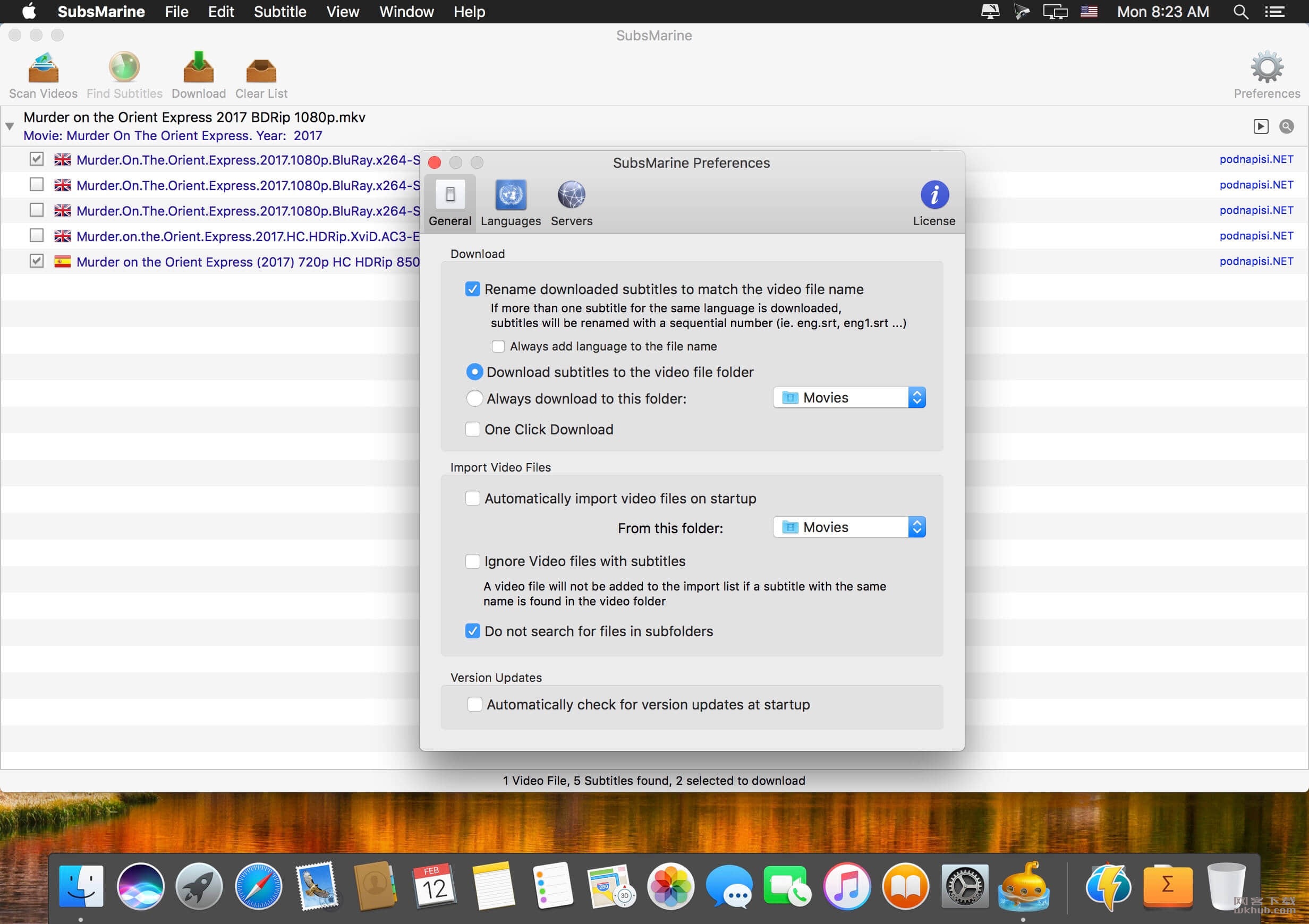Open From this folder Movies dropdown
This screenshot has height=924, width=1309.
point(849,527)
